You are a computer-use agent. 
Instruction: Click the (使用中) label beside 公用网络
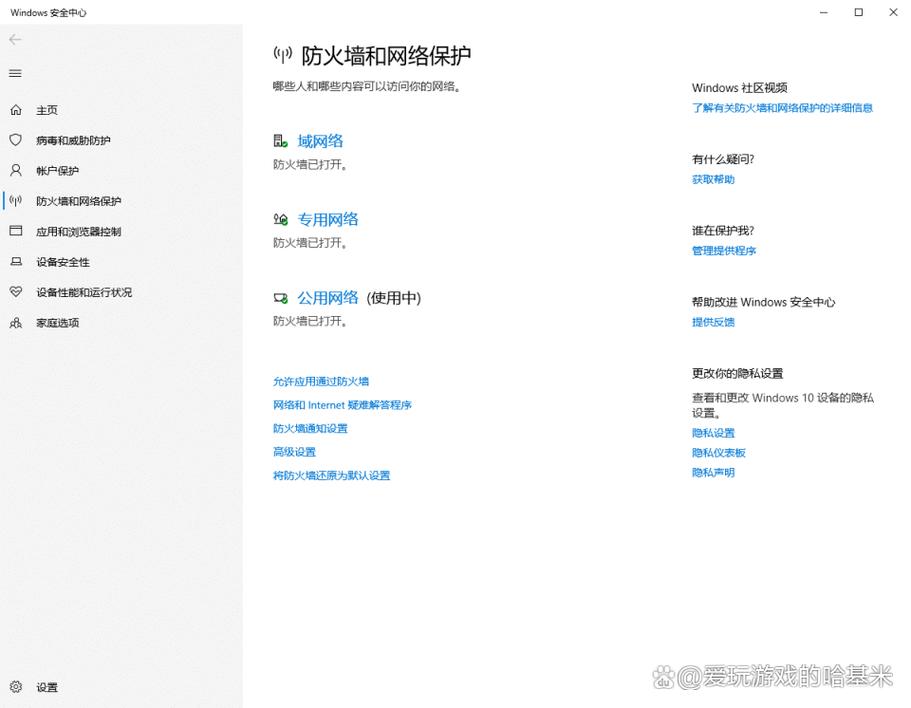pyautogui.click(x=393, y=298)
